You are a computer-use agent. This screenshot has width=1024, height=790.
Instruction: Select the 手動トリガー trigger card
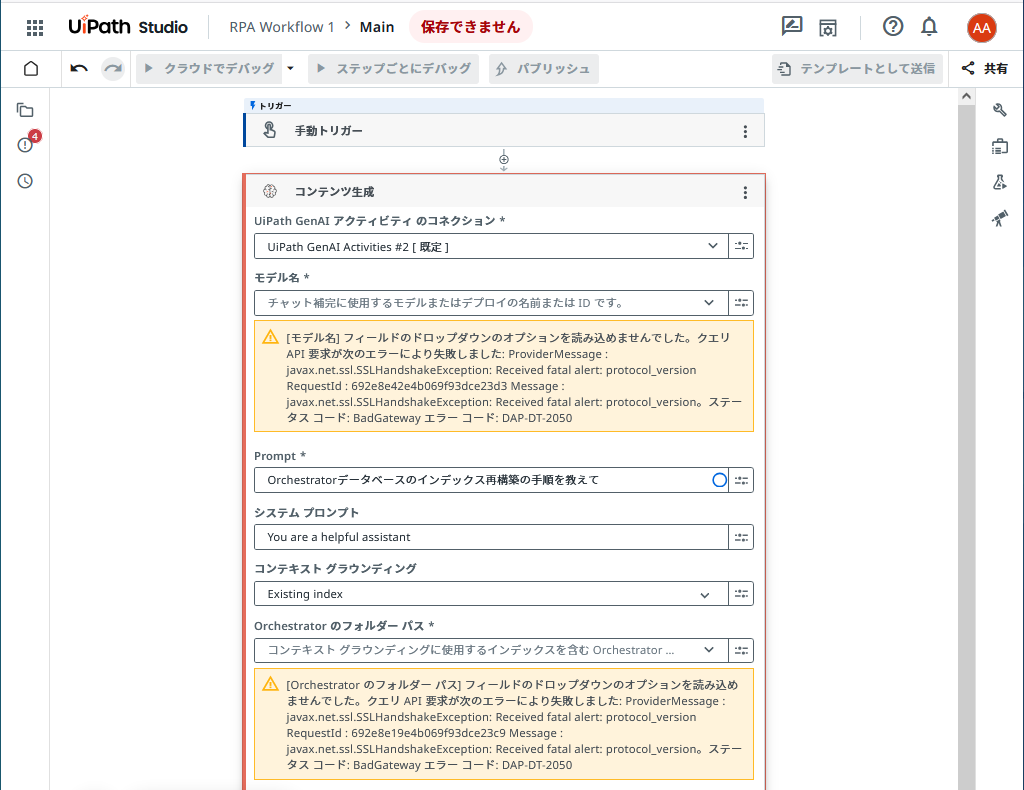point(504,131)
